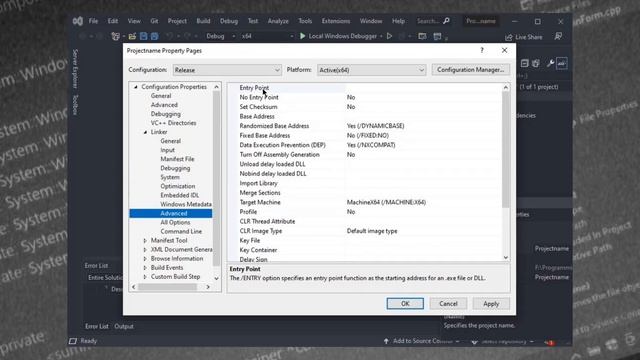Image resolution: width=640 pixels, height=360 pixels.
Task: Click the Entry Point property value field
Action: pos(423,88)
